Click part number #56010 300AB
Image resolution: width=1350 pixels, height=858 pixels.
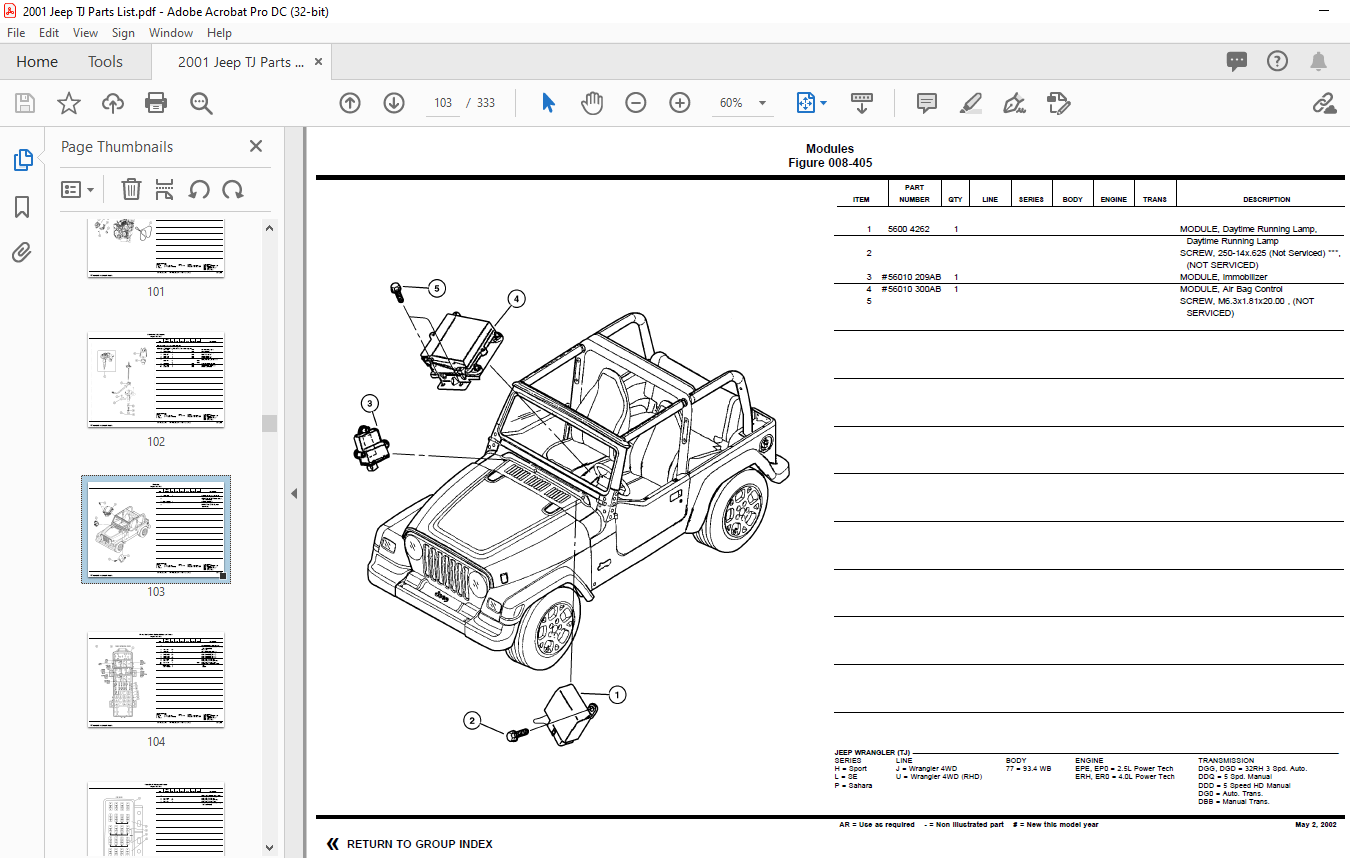tap(911, 289)
